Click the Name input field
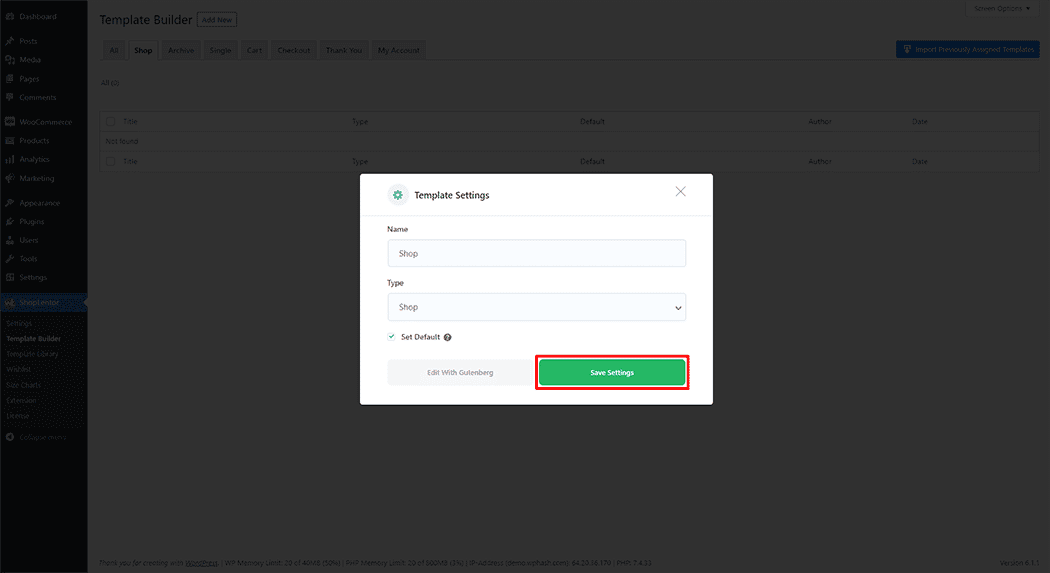1050x573 pixels. (536, 253)
